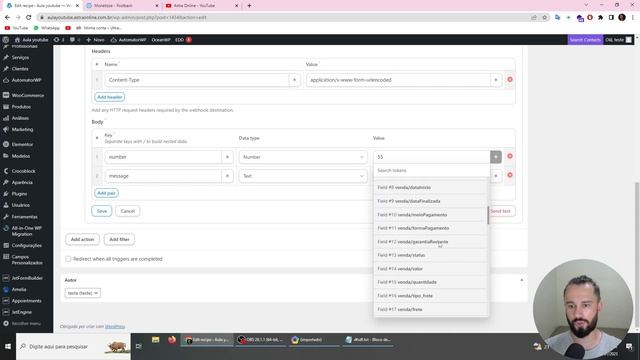Select token Field #15 venda/quantidade
This screenshot has width=640, height=360.
point(431,282)
